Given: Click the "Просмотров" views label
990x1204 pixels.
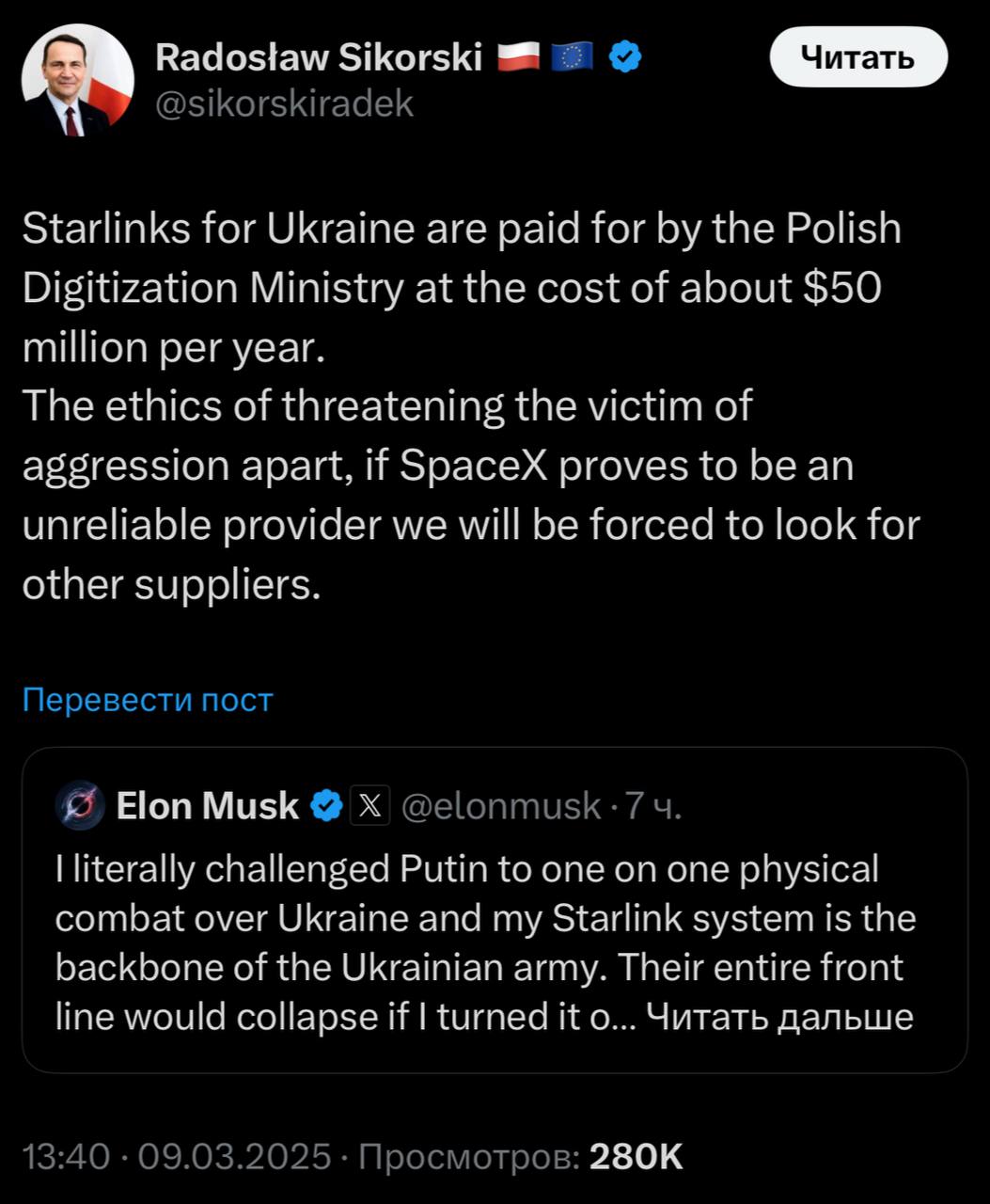Looking at the screenshot, I should (468, 1156).
